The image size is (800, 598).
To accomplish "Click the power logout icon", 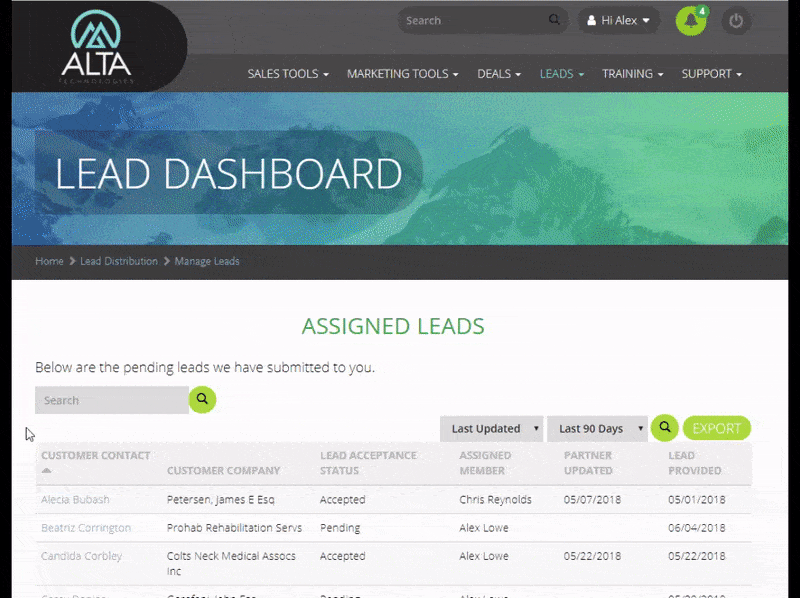I will pos(737,21).
